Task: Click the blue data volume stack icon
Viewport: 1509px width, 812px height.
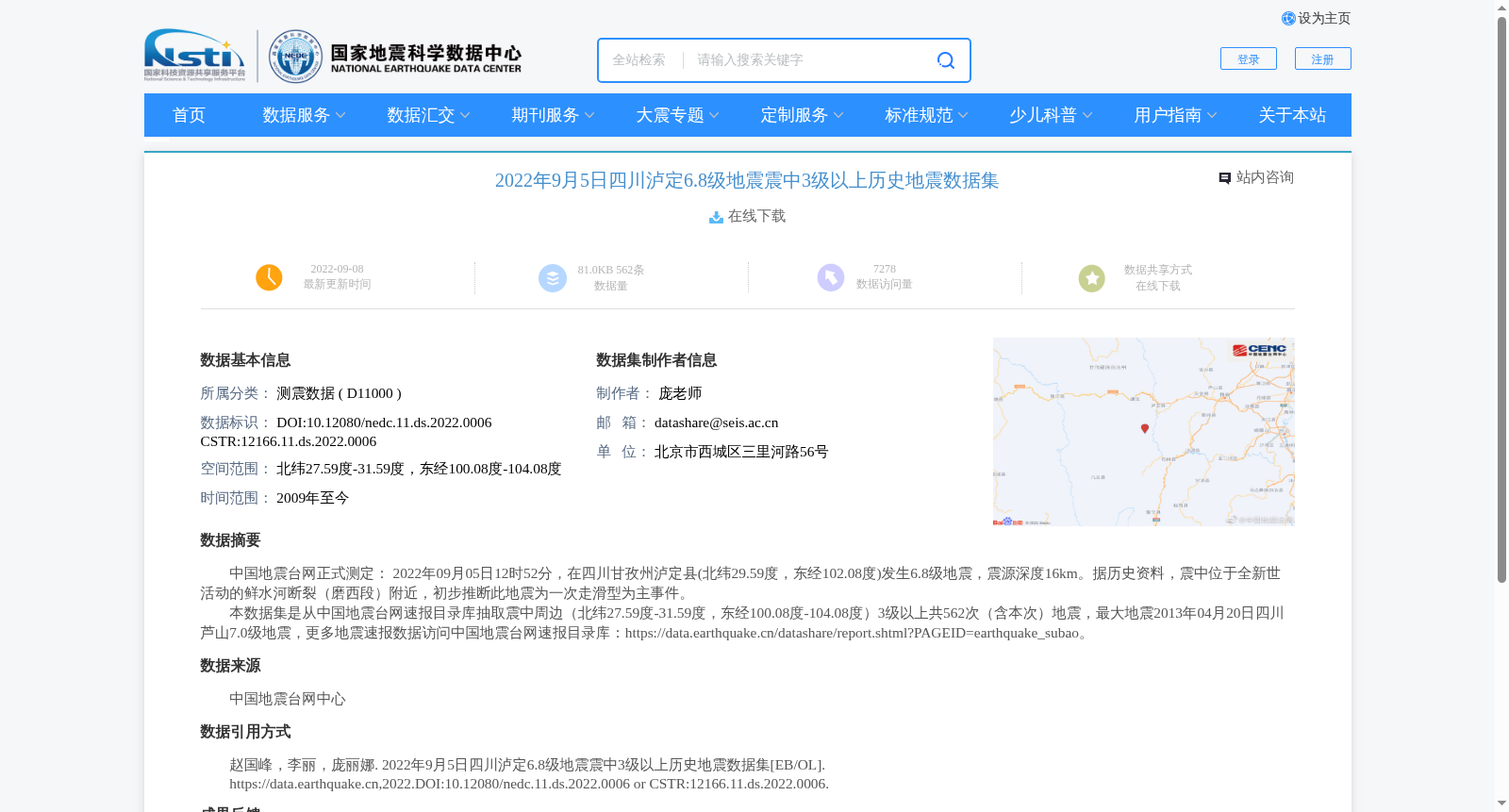Action: [x=553, y=278]
